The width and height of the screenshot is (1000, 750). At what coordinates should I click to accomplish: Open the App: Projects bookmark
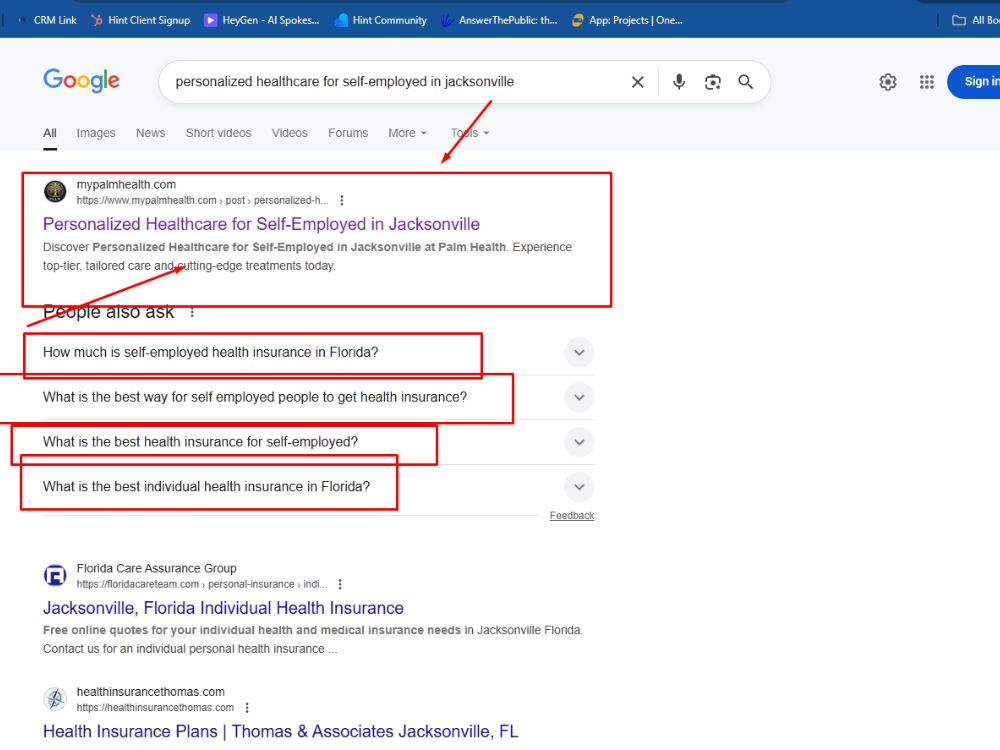[628, 20]
